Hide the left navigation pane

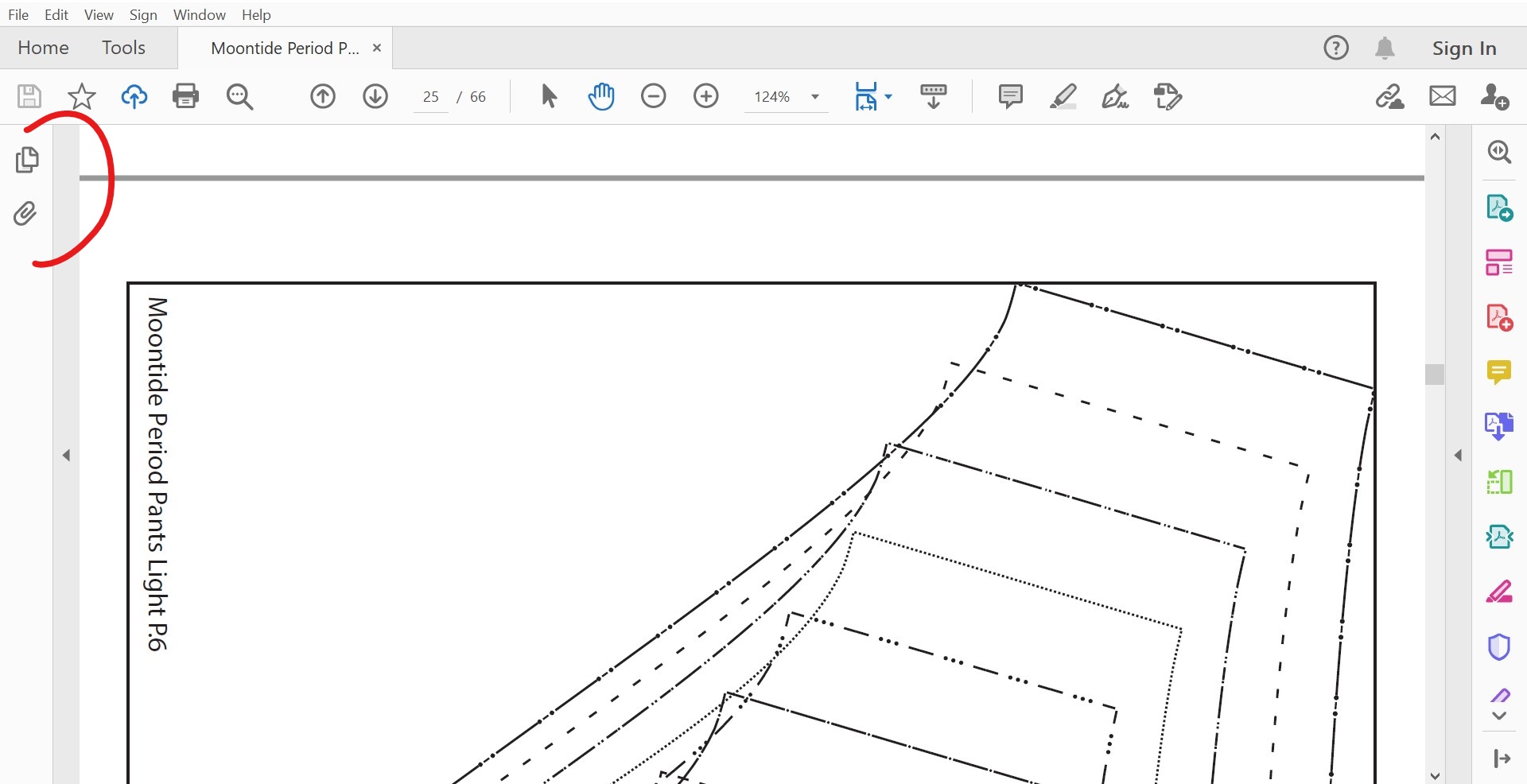(x=67, y=455)
